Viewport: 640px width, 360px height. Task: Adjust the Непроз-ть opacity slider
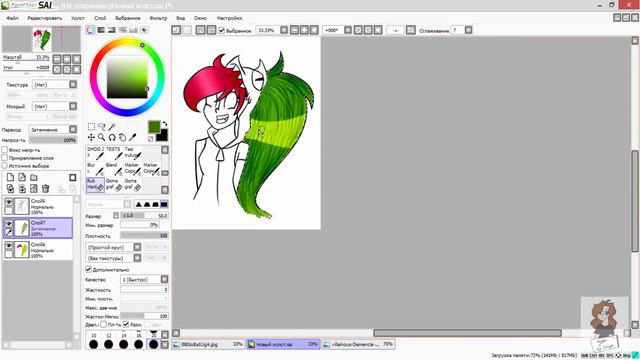coord(53,140)
